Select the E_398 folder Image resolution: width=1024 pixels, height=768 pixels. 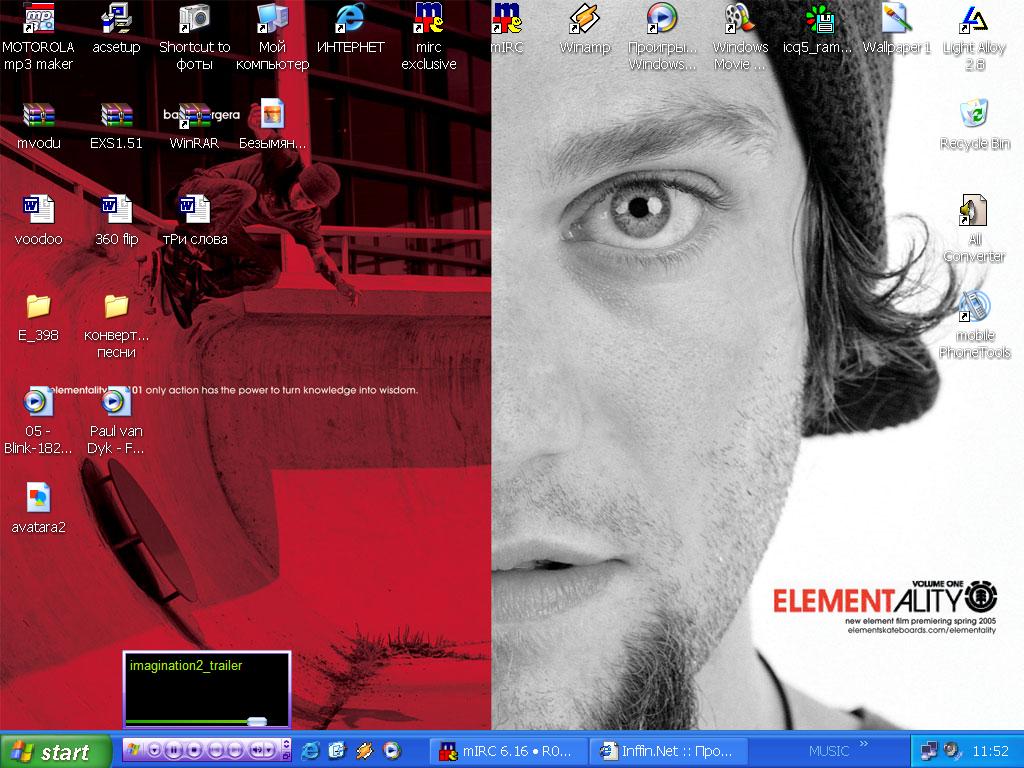38,306
